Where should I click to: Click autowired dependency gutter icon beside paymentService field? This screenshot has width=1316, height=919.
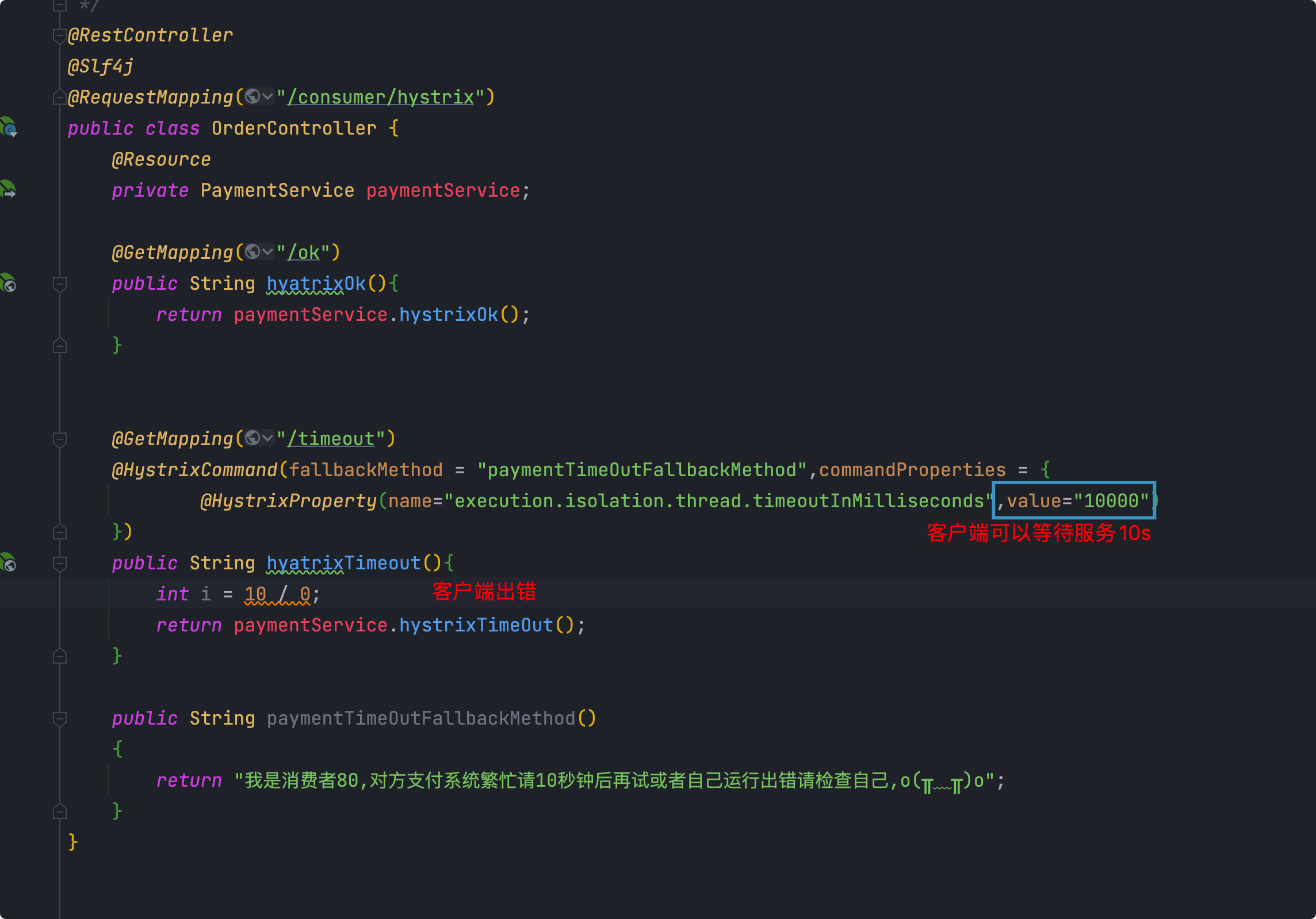click(9, 189)
